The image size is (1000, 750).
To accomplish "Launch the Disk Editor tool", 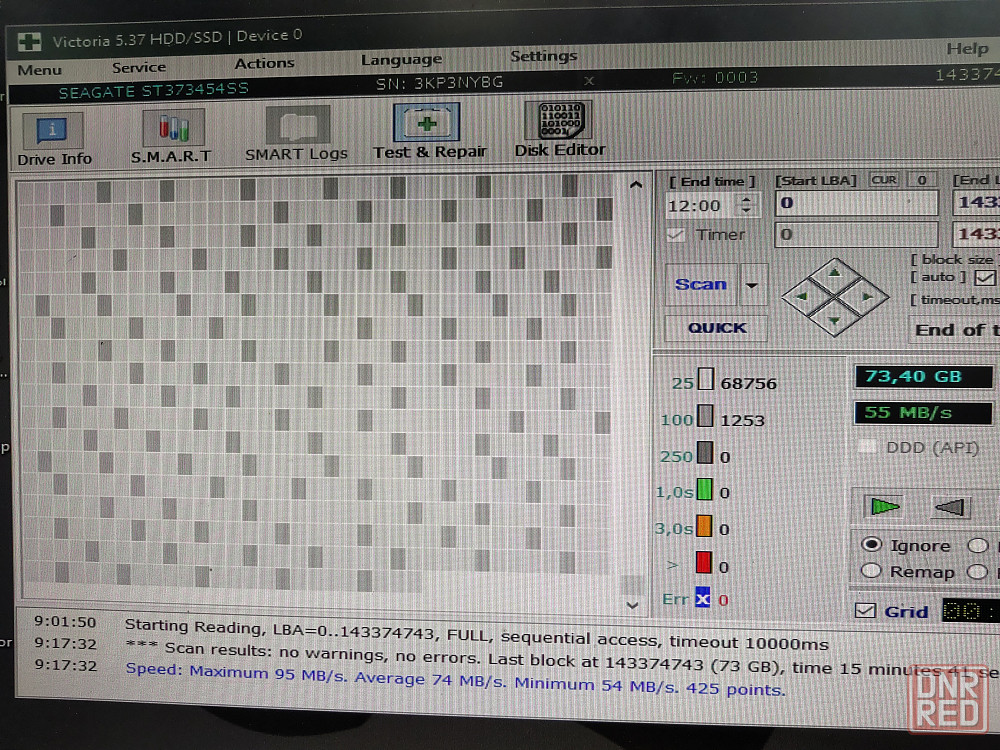I will click(x=559, y=129).
